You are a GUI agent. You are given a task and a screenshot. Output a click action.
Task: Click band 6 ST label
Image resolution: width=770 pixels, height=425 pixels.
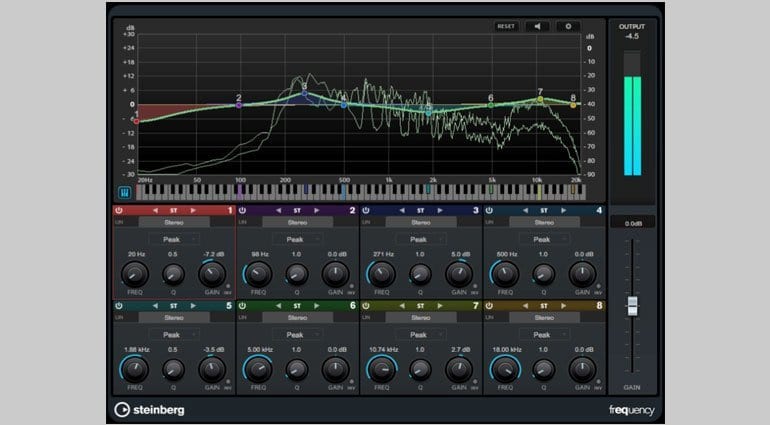(297, 306)
